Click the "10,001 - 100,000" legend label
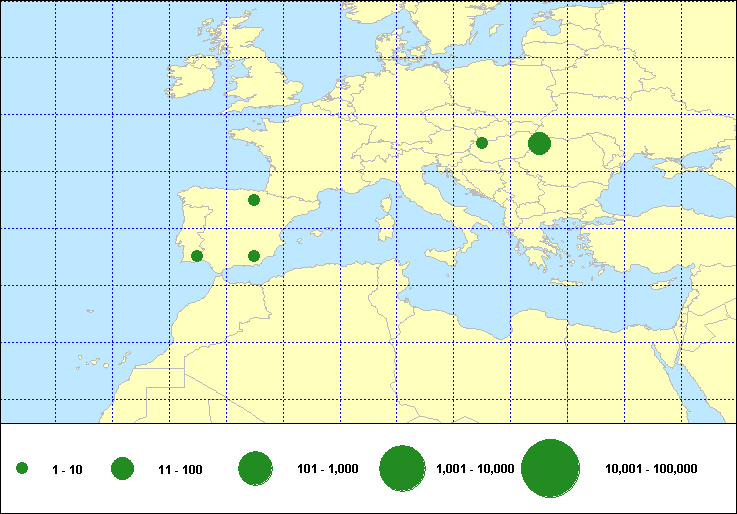Screen dimensions: 737x514 (651, 469)
